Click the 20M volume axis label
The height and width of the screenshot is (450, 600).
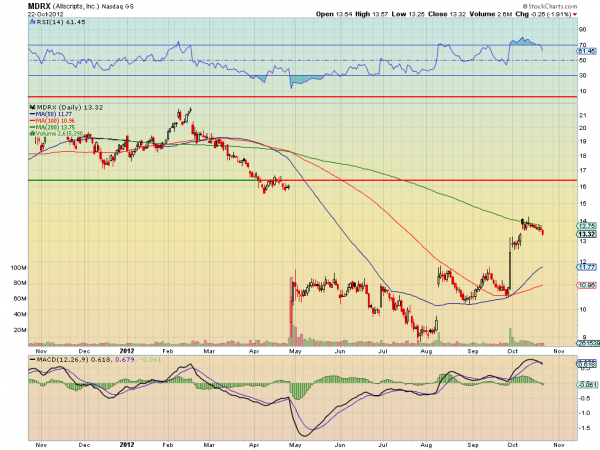click(20, 330)
